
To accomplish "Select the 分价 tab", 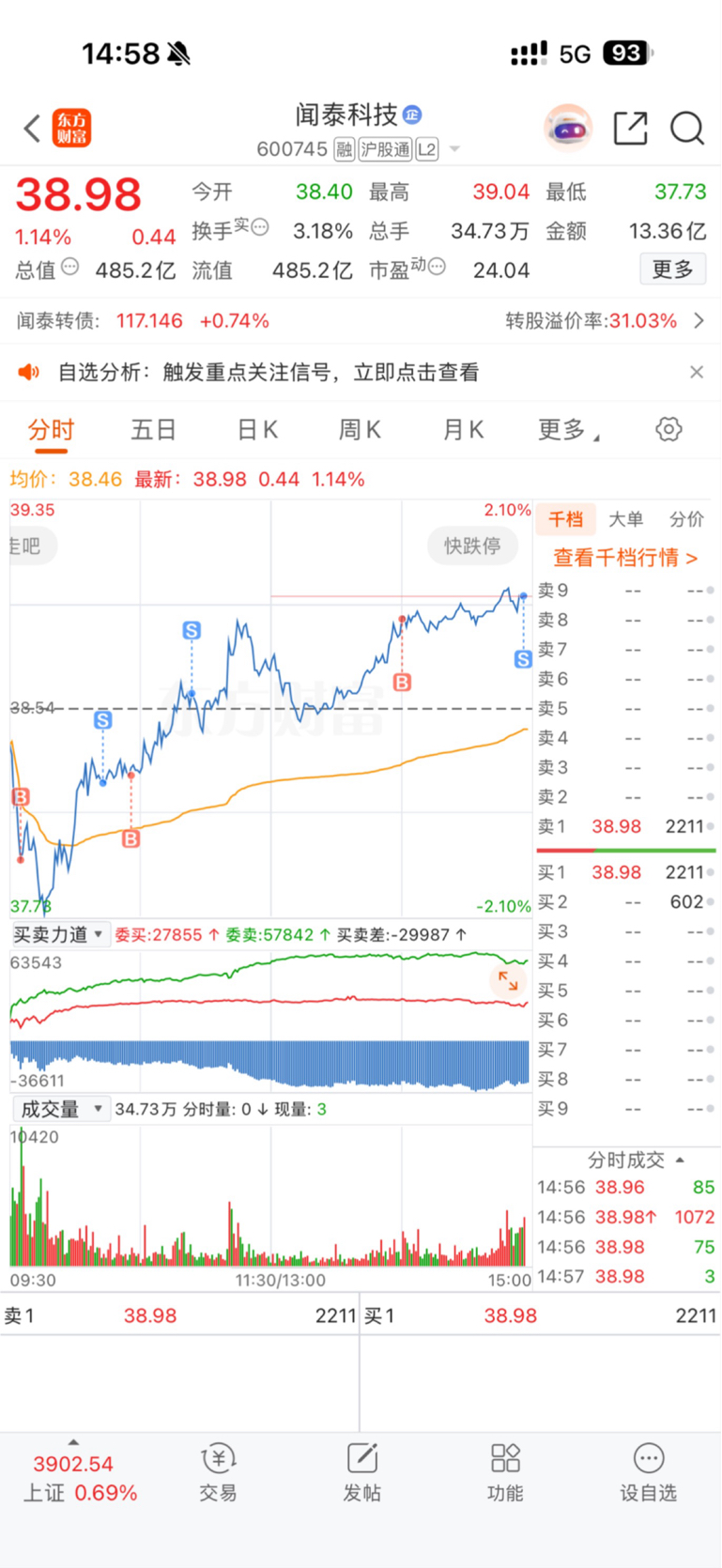I will click(686, 519).
